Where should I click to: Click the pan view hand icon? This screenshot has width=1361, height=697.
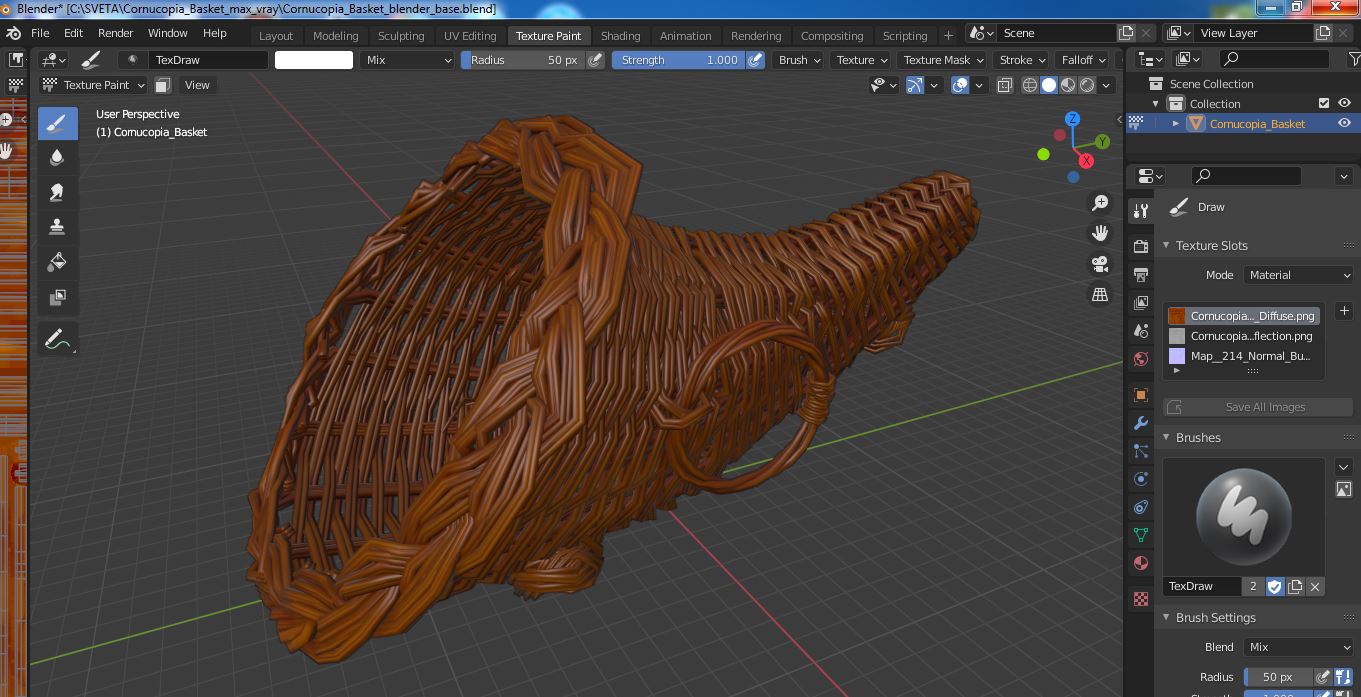click(x=1100, y=233)
